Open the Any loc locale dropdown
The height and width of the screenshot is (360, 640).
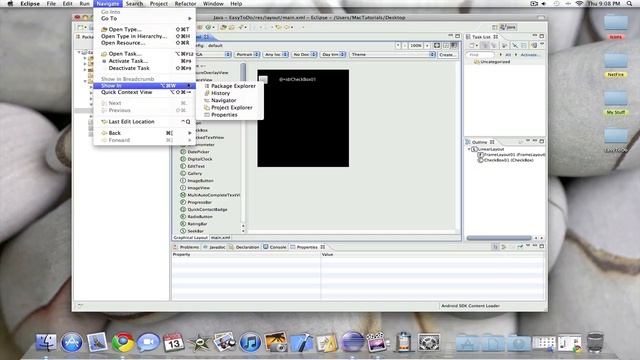point(276,54)
